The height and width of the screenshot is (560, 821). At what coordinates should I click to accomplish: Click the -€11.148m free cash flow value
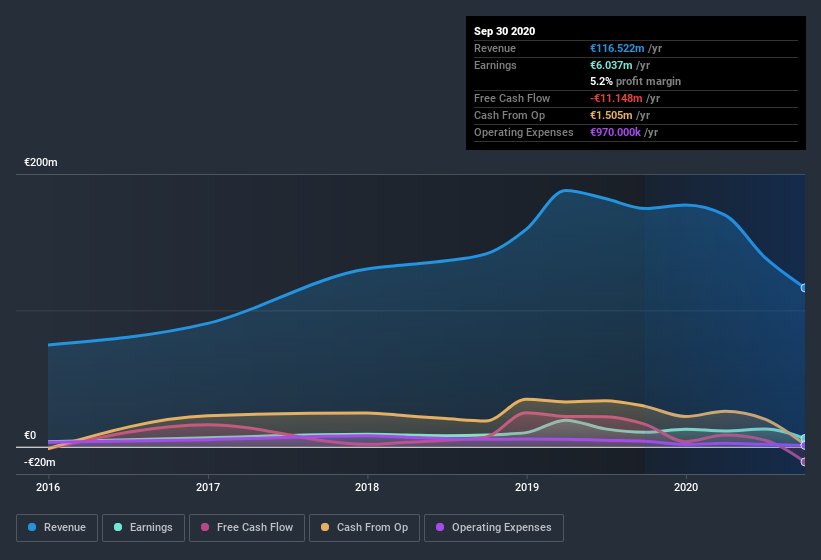click(x=616, y=98)
